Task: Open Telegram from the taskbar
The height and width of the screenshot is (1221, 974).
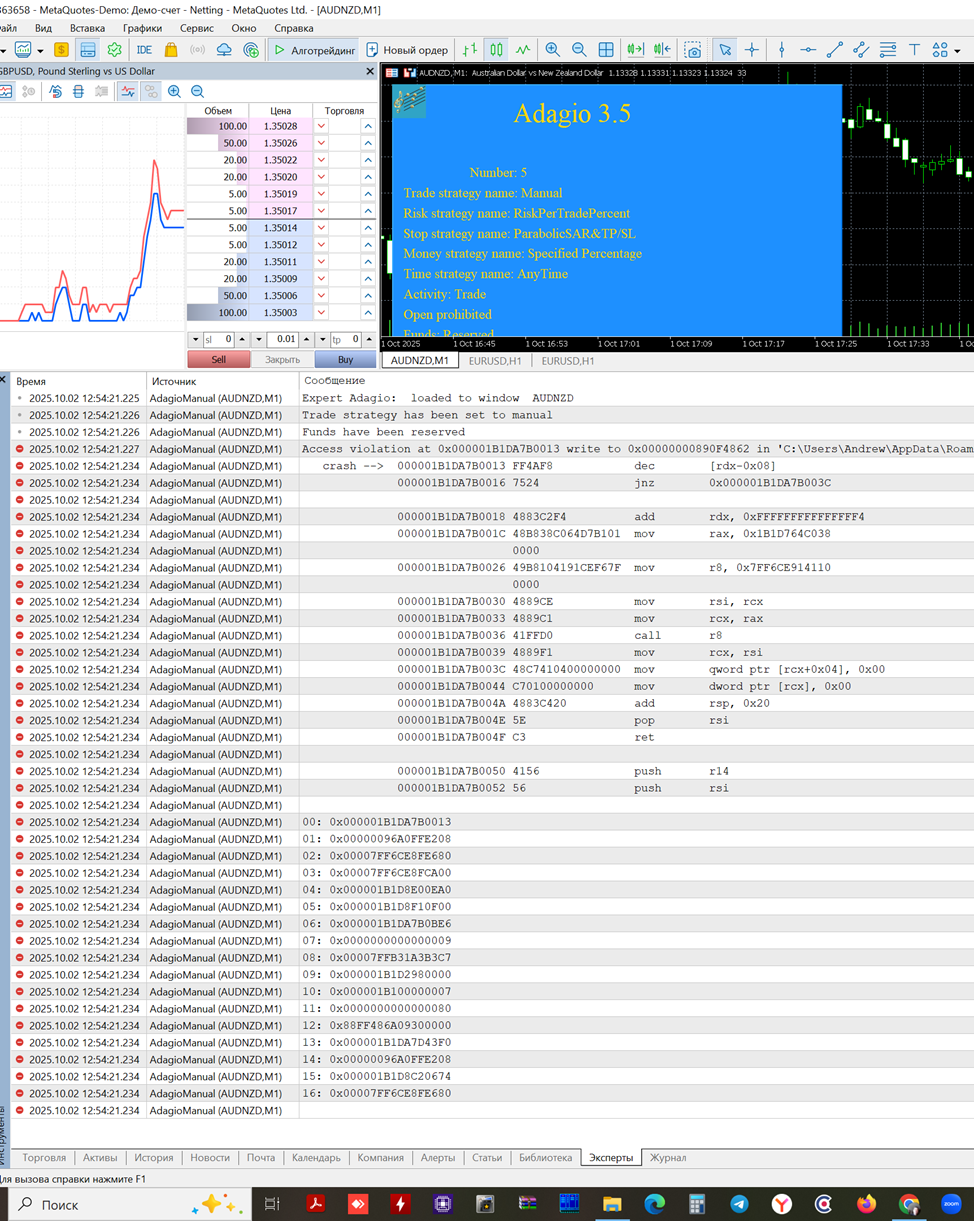Action: click(x=739, y=1204)
